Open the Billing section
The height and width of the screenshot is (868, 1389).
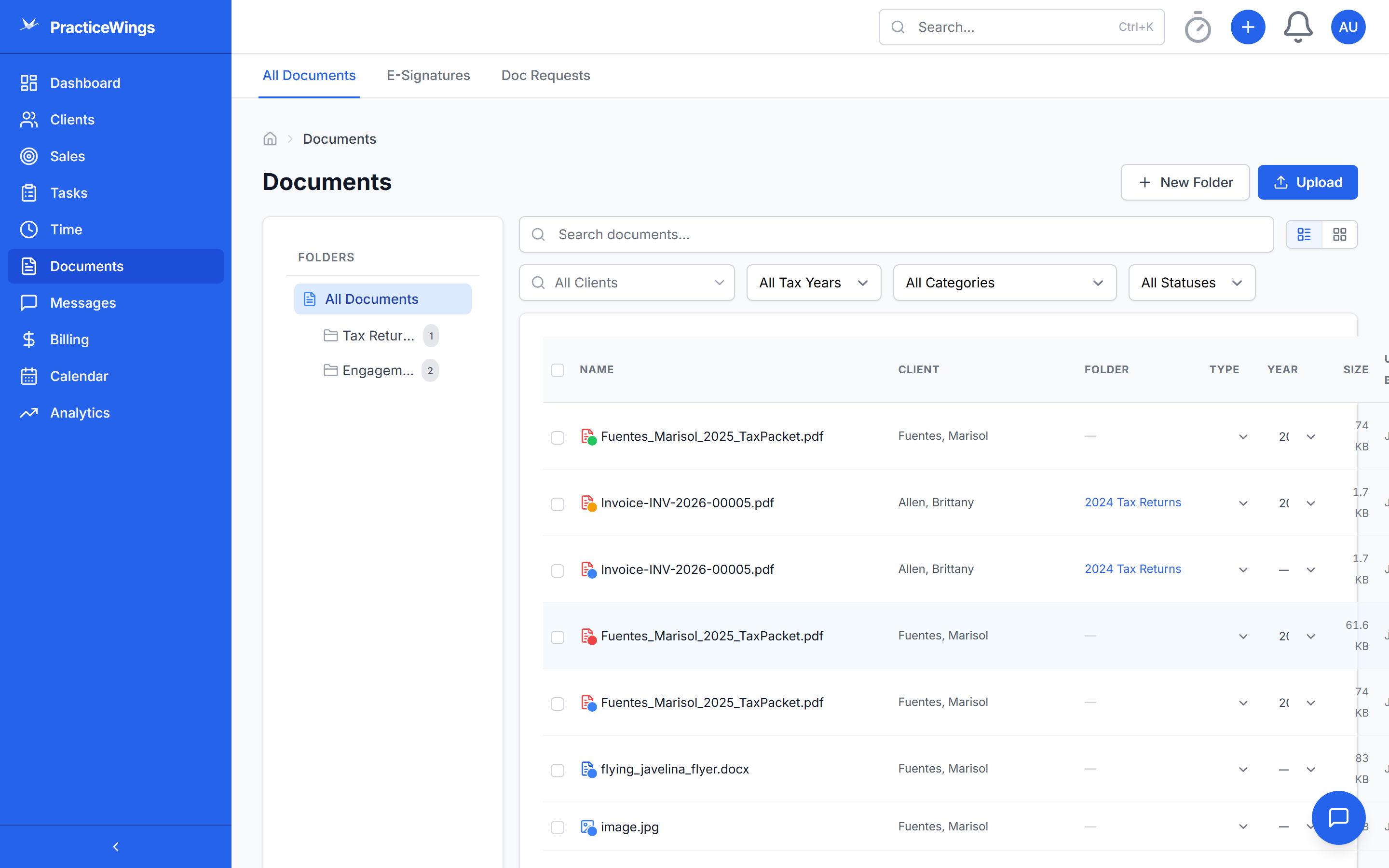click(x=115, y=340)
